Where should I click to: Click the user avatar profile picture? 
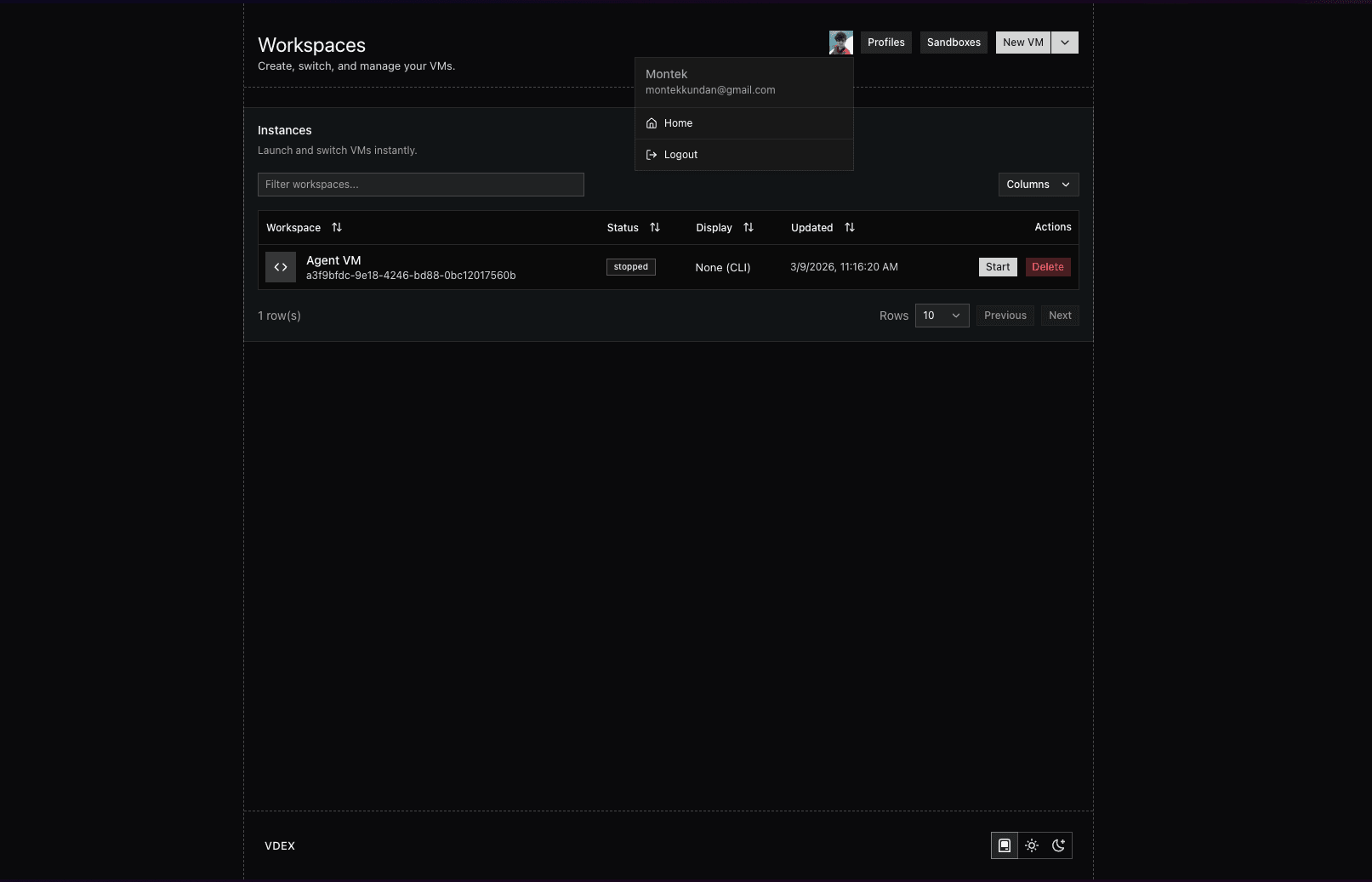[x=840, y=43]
